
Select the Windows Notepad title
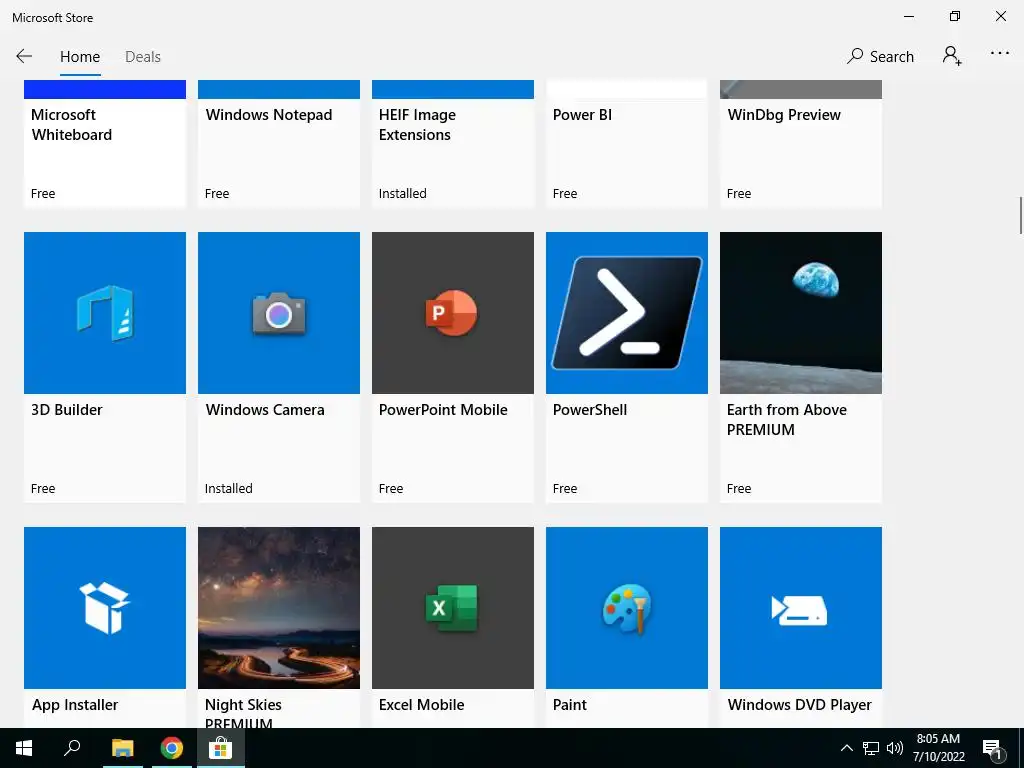click(x=268, y=115)
